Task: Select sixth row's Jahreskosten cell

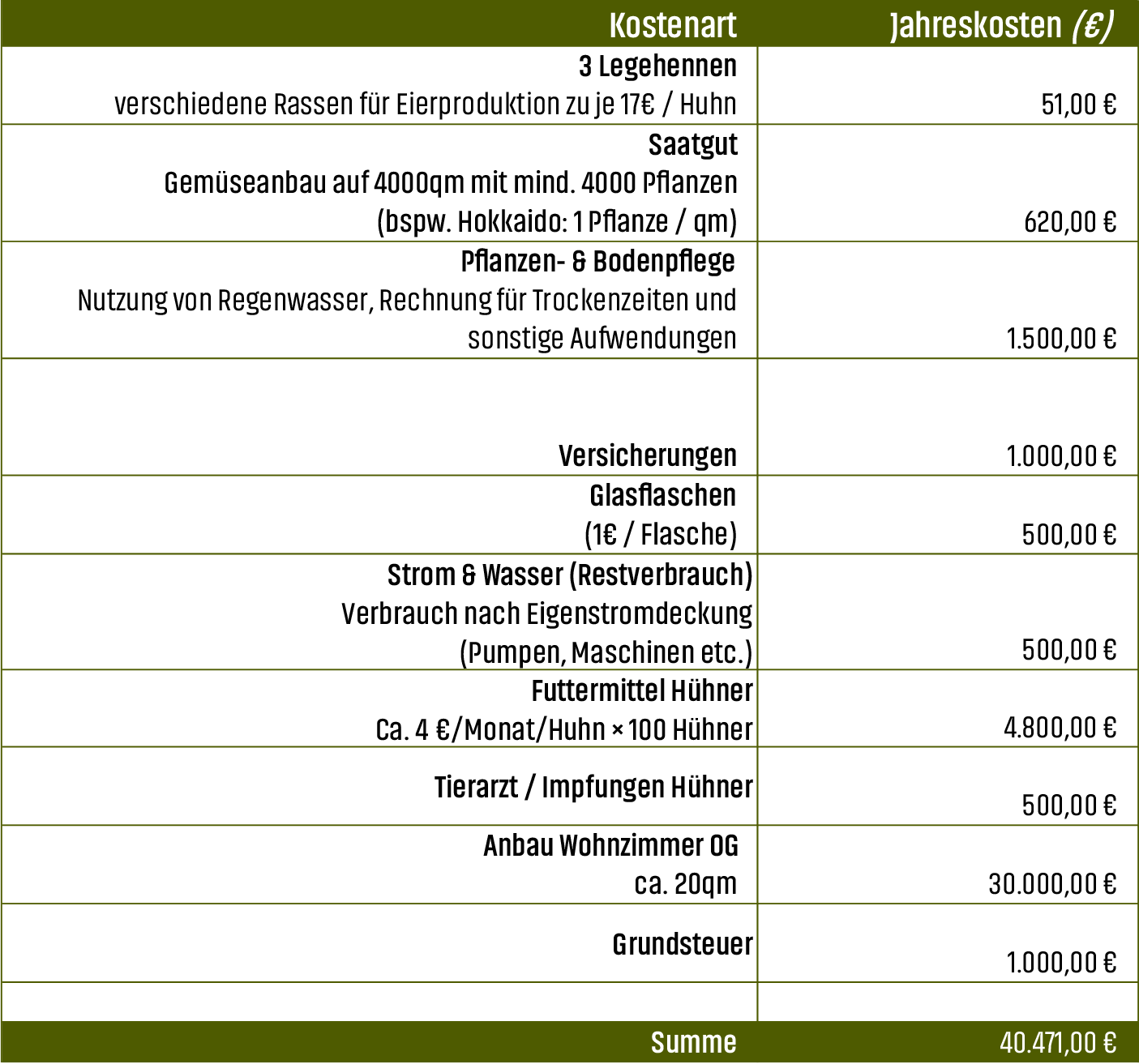Action: (x=947, y=612)
